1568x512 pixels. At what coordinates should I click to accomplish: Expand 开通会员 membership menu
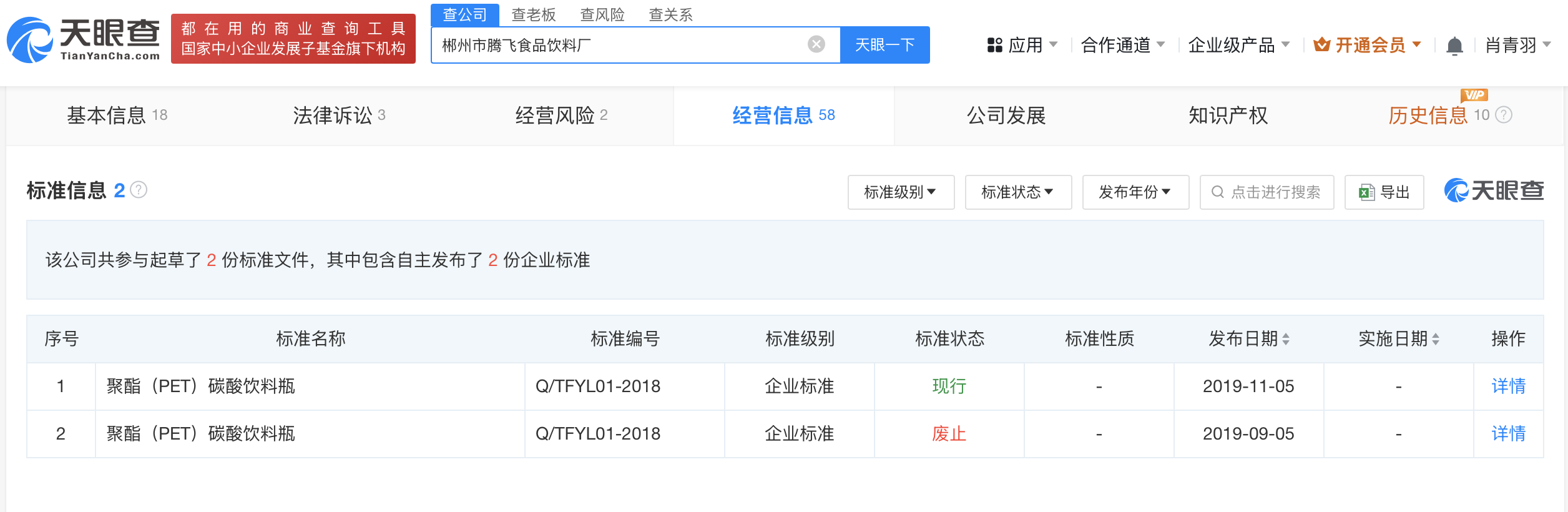tap(1367, 45)
